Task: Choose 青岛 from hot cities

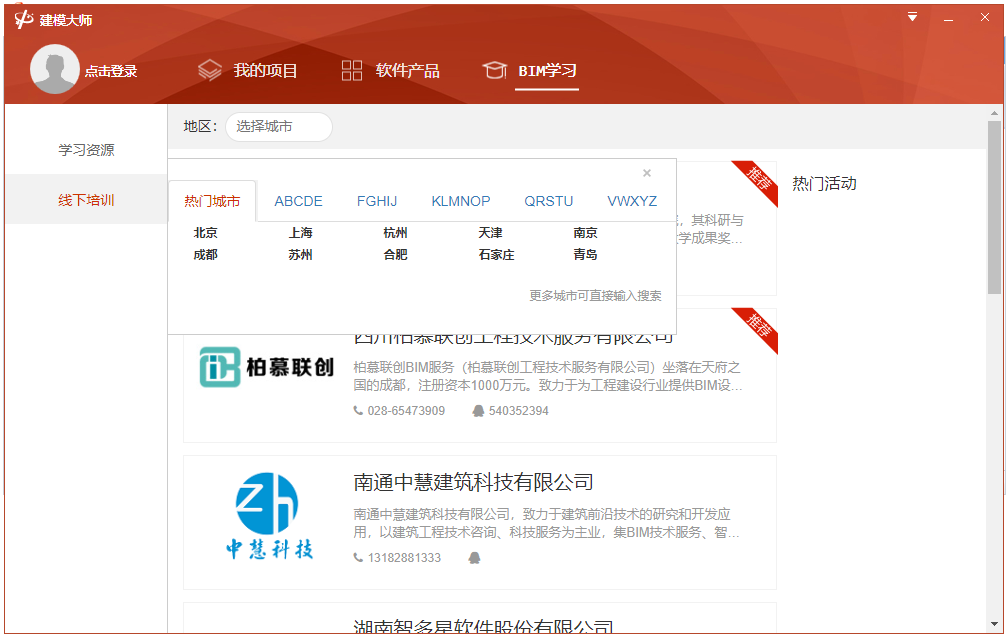Action: [586, 254]
